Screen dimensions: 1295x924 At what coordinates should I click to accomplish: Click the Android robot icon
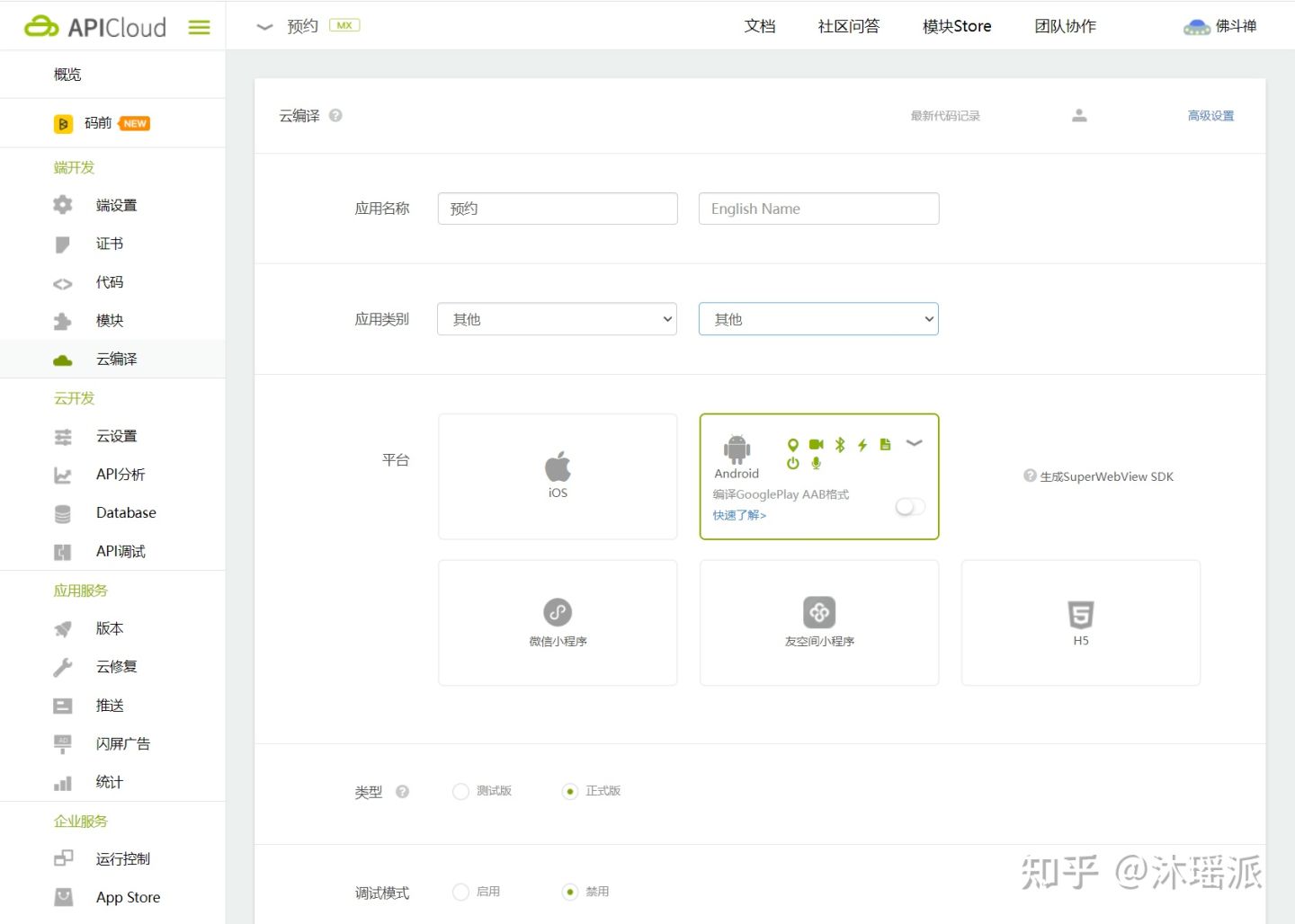737,449
